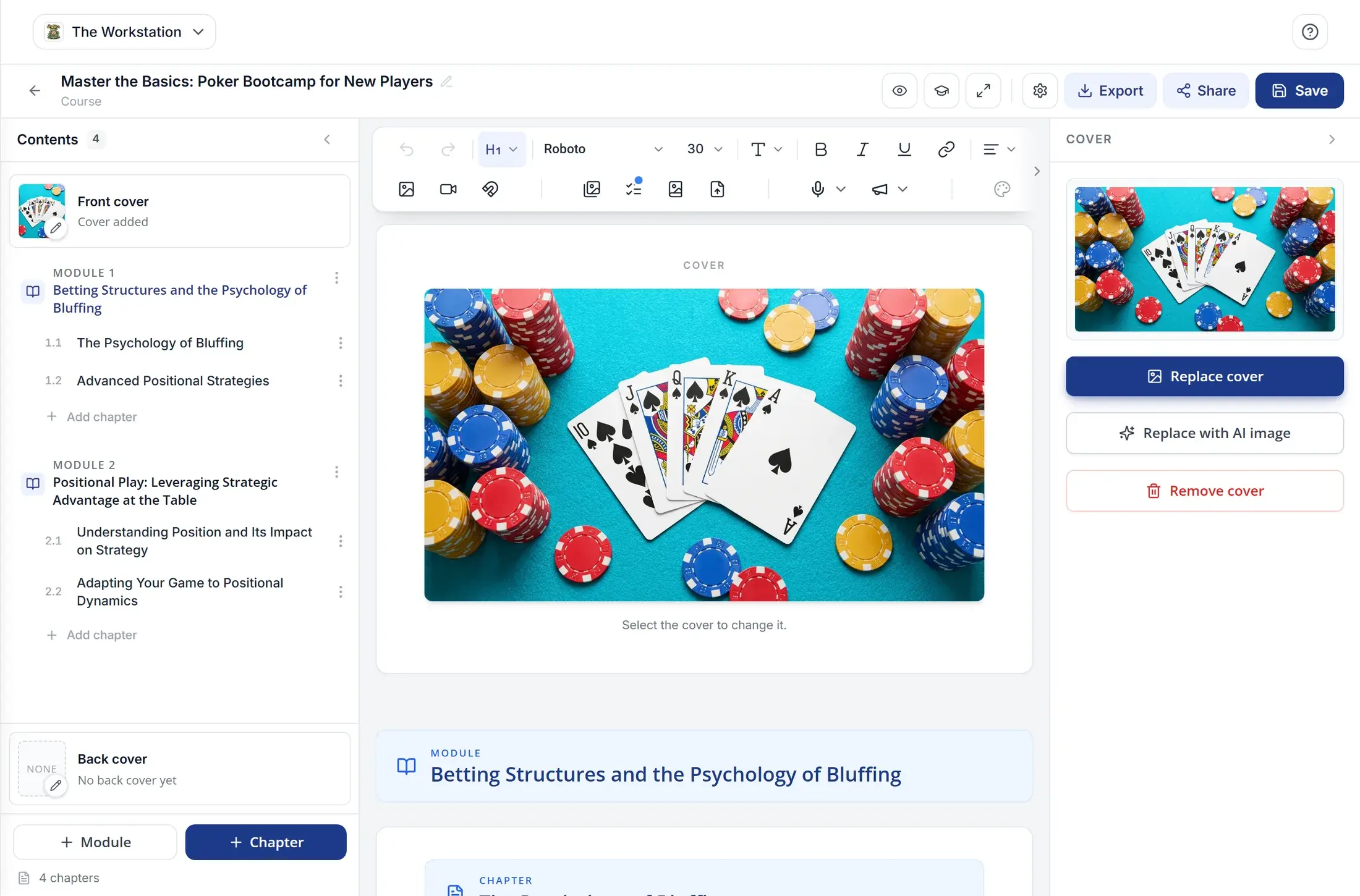The height and width of the screenshot is (896, 1360).
Task: Go back with the left arrow icon
Action: (x=35, y=91)
